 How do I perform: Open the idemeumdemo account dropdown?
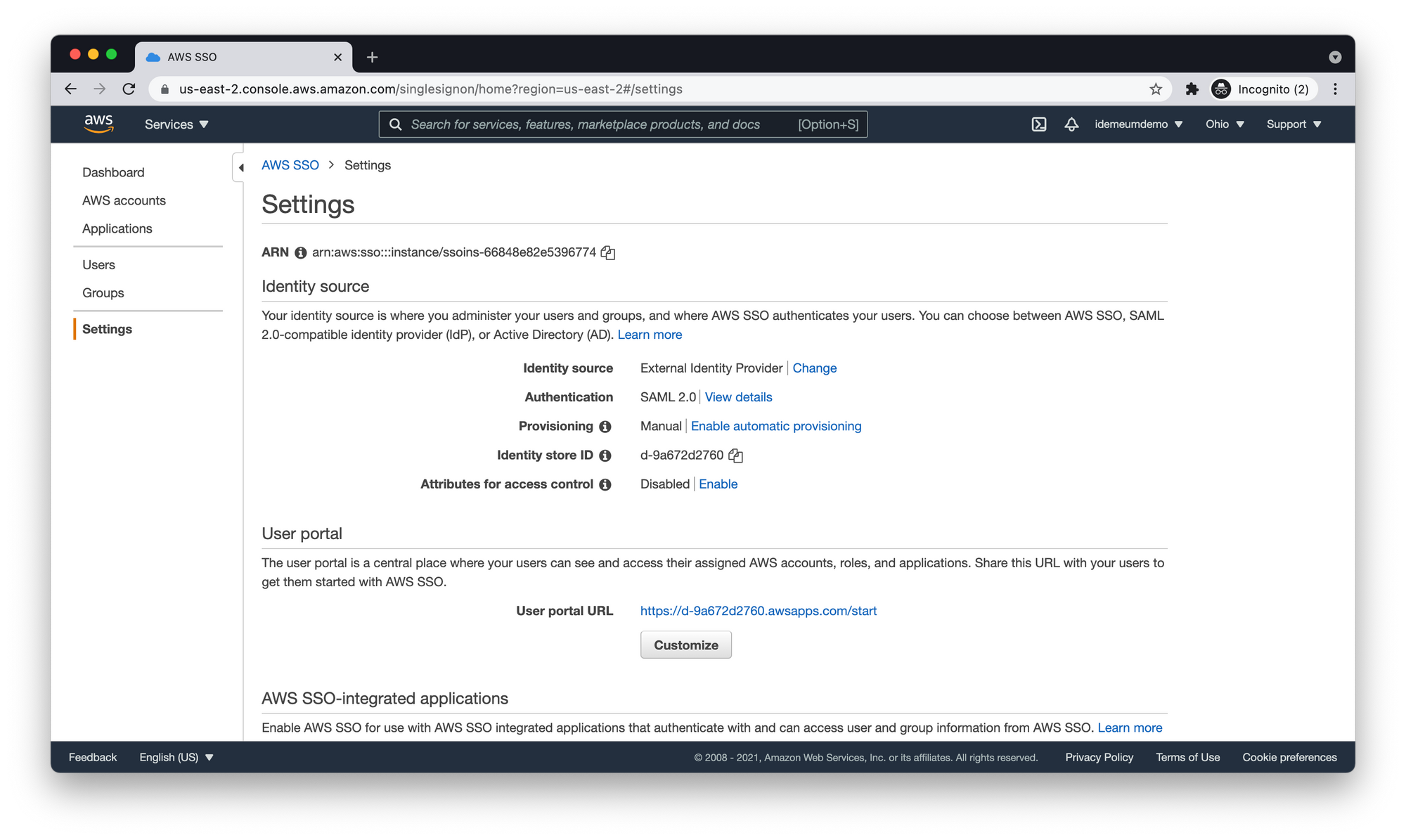pos(1138,124)
